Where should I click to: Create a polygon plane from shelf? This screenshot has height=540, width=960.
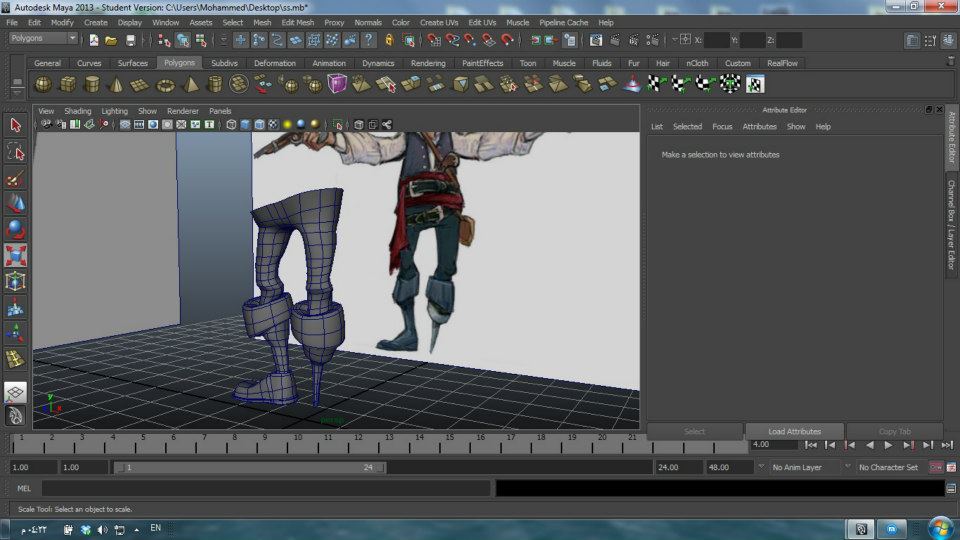click(140, 84)
